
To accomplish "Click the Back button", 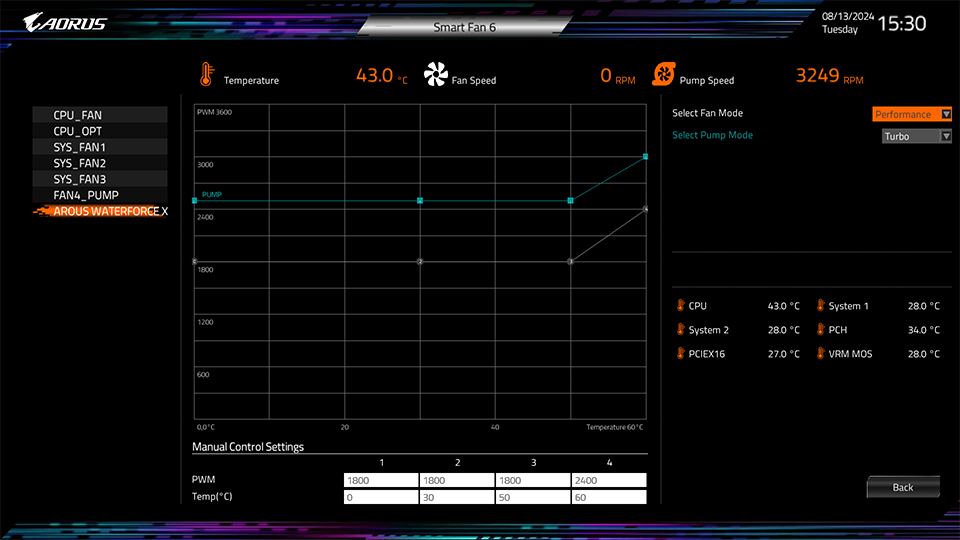I will point(903,487).
